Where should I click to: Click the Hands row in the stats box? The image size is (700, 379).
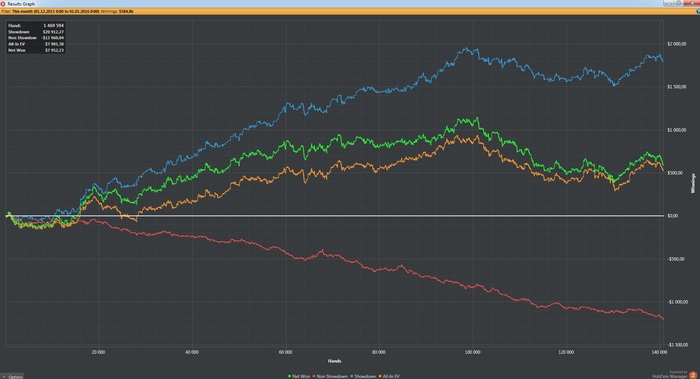tap(36, 26)
